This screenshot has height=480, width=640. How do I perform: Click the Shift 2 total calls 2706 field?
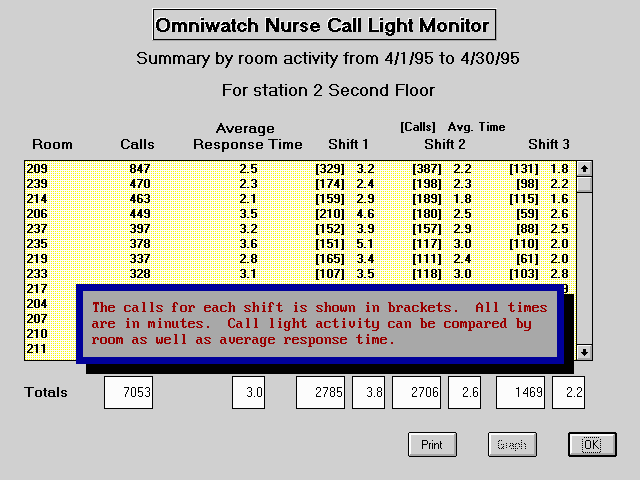[416, 393]
